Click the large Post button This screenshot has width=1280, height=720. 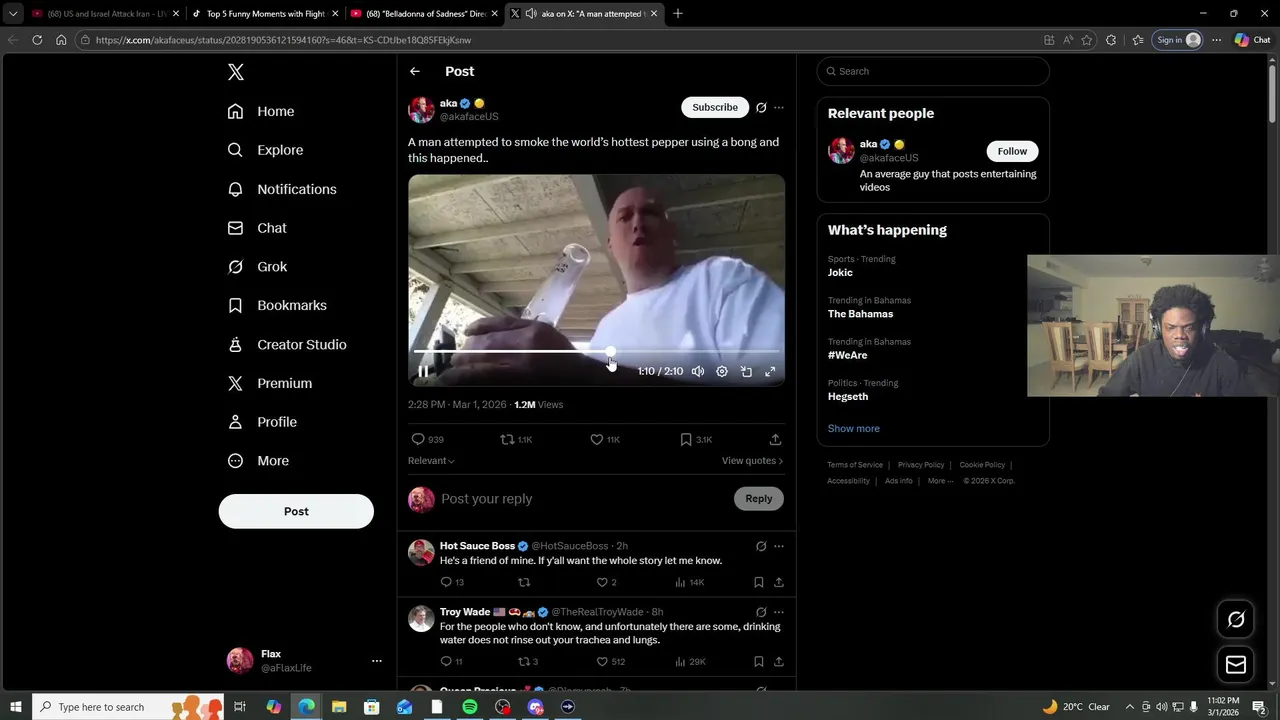pos(296,511)
